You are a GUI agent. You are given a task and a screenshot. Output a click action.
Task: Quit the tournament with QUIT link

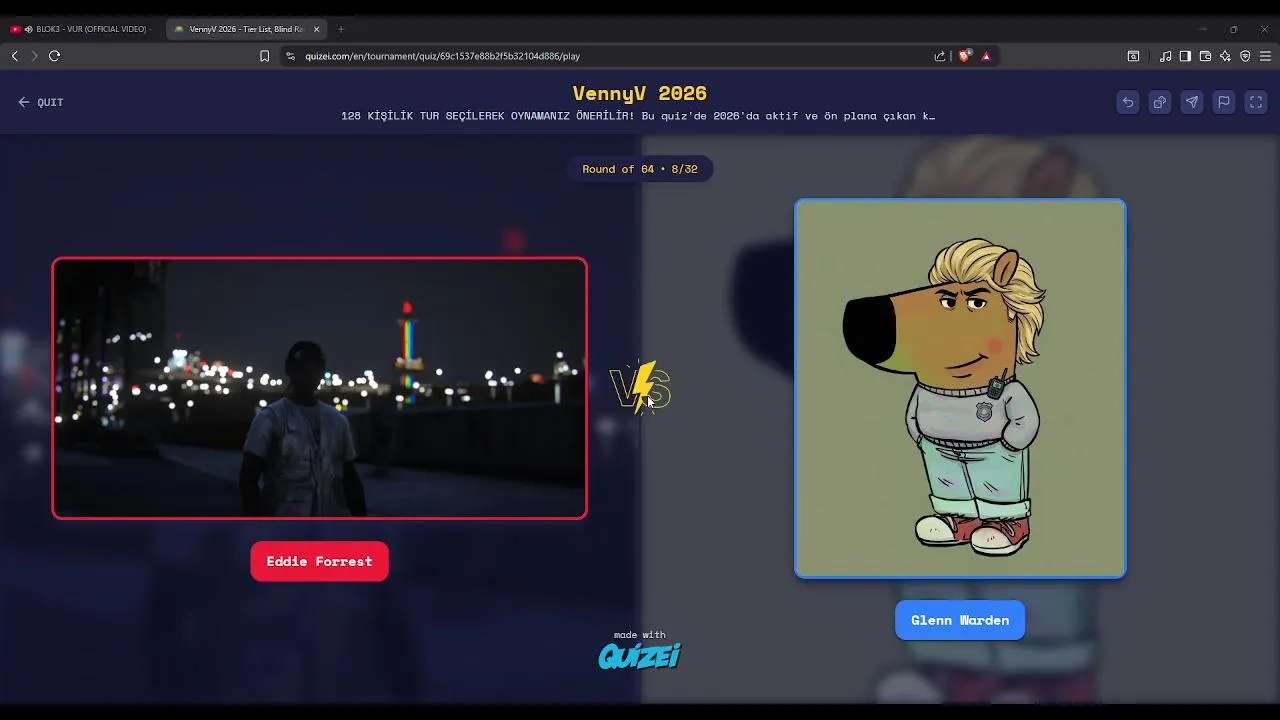tap(41, 102)
